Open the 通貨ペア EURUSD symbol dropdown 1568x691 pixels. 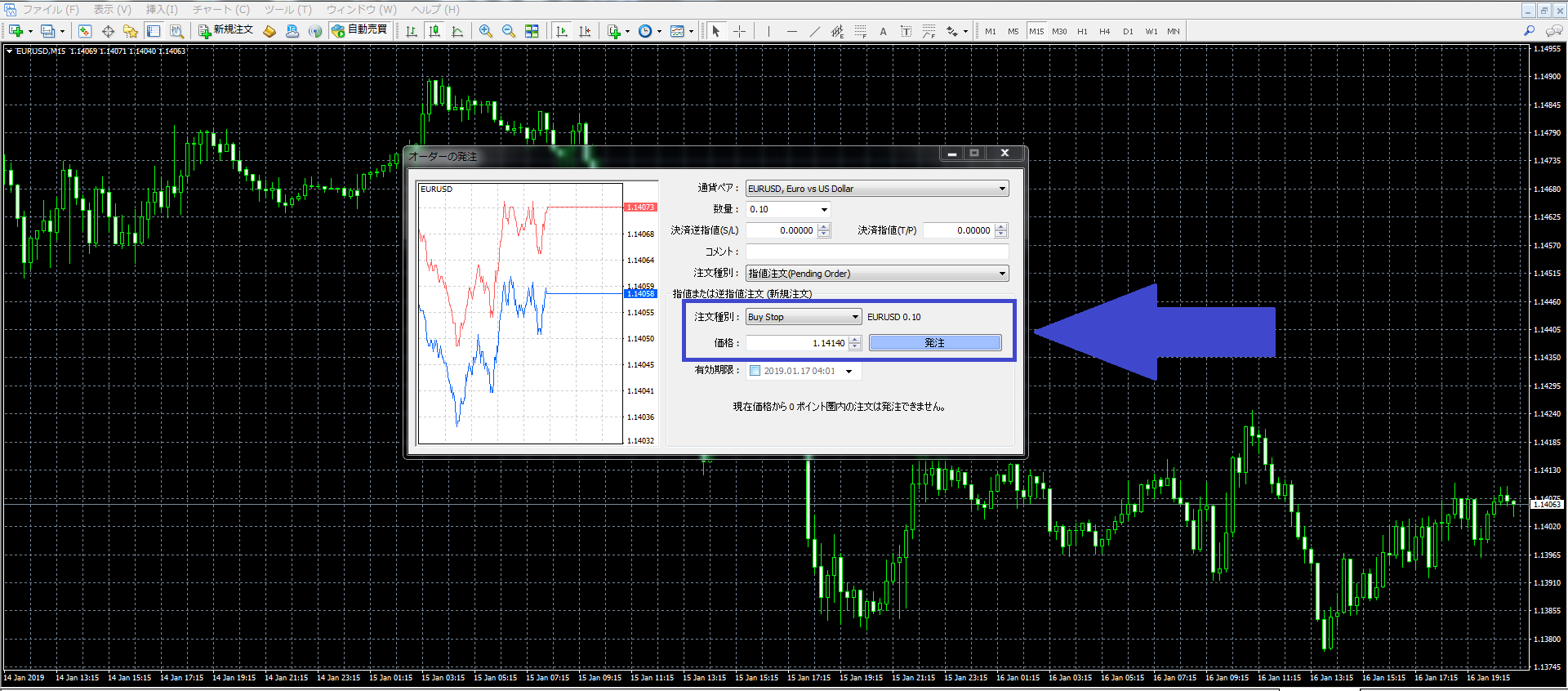coord(1002,189)
